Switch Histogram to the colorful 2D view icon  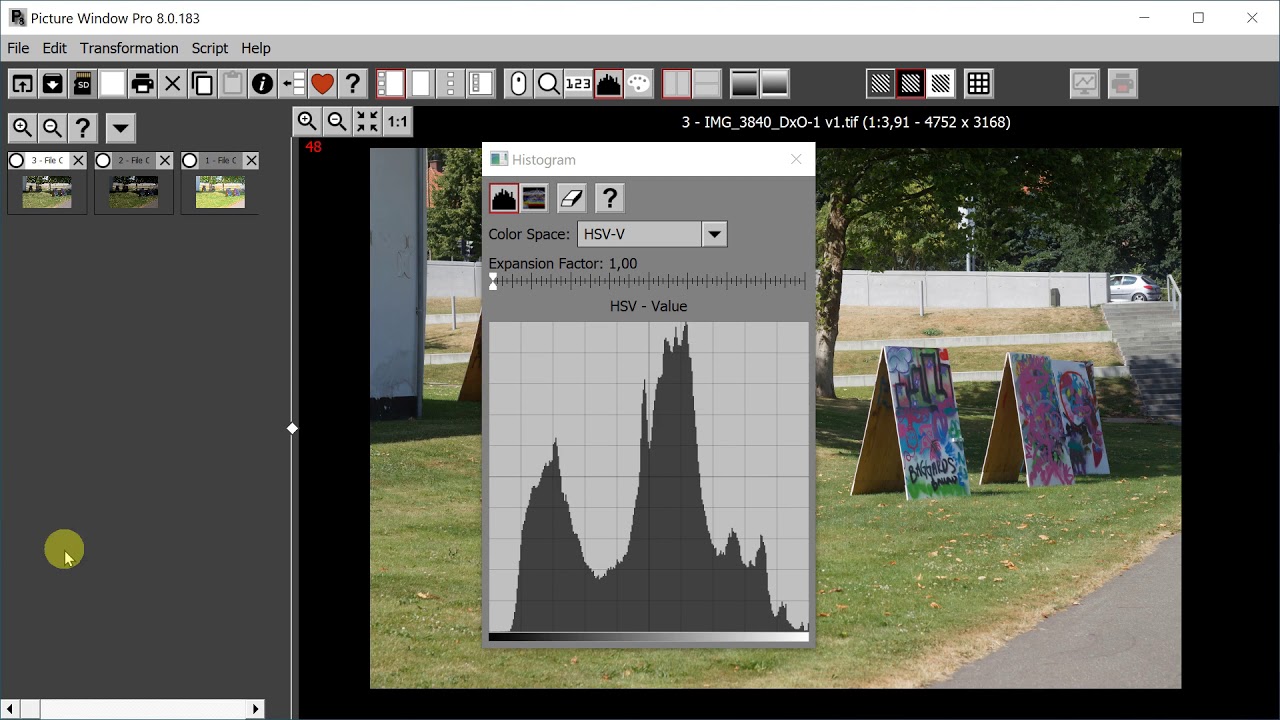coord(534,198)
